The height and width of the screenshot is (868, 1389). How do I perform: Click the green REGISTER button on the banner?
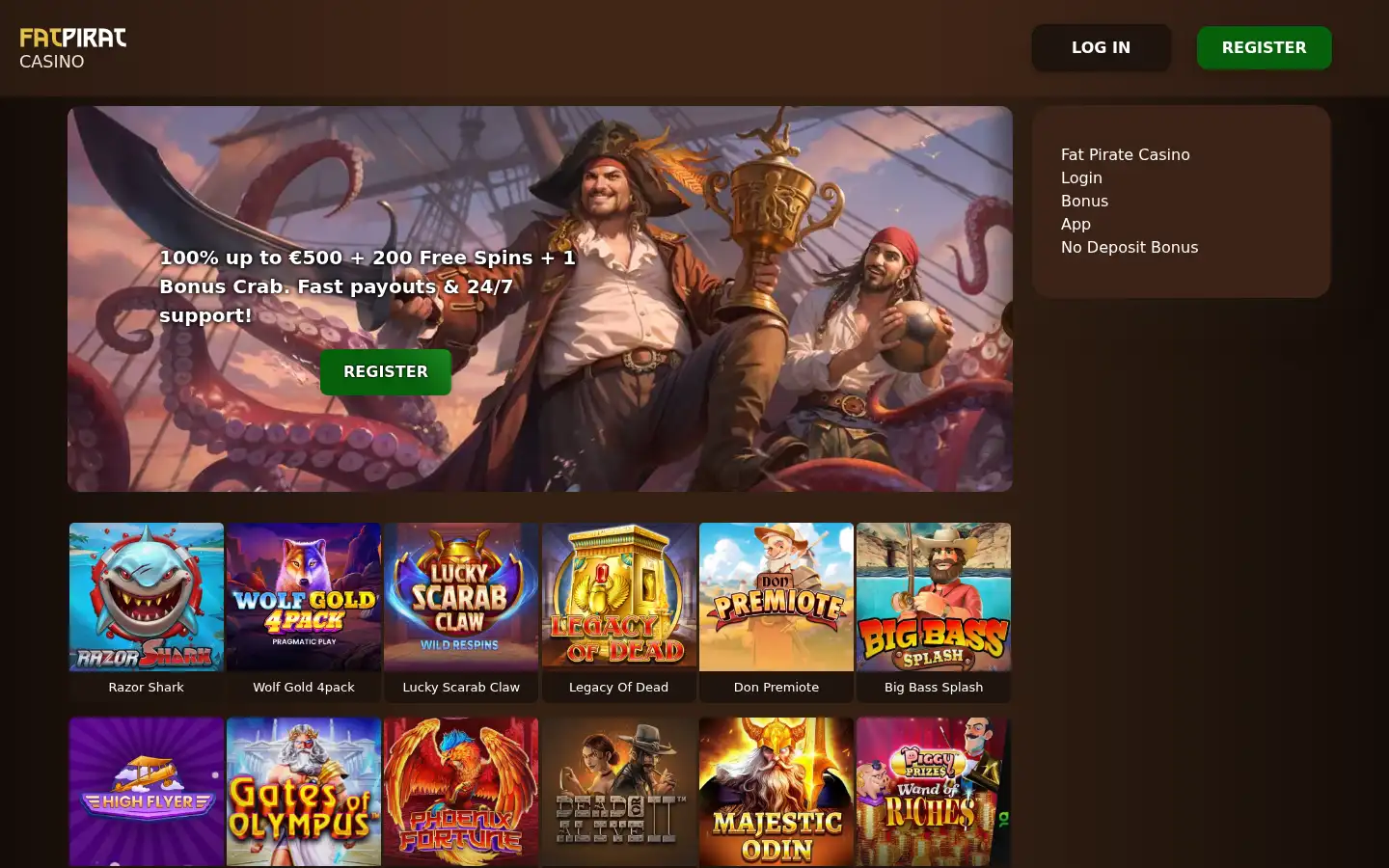tap(386, 371)
